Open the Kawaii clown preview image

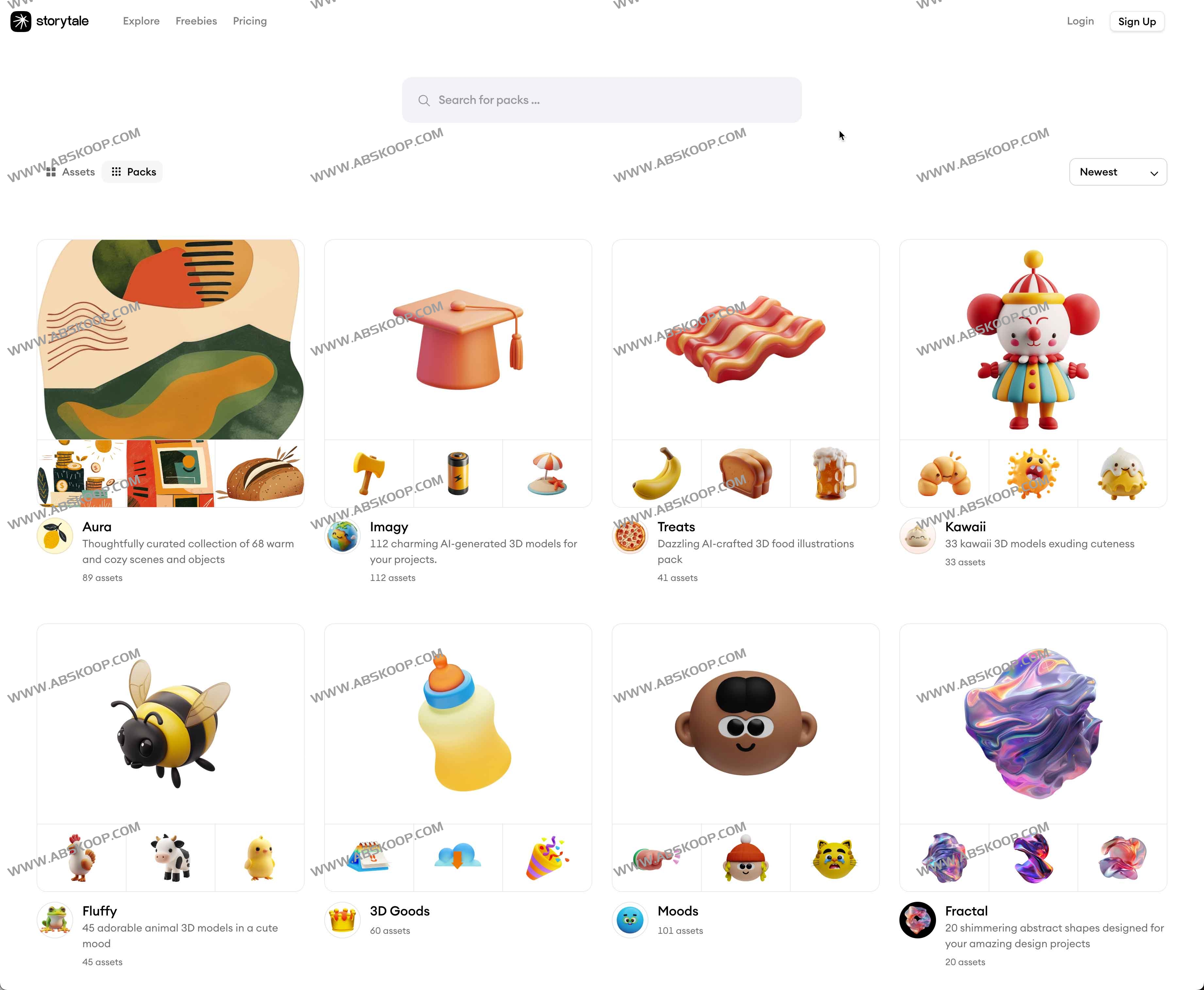pyautogui.click(x=1033, y=339)
